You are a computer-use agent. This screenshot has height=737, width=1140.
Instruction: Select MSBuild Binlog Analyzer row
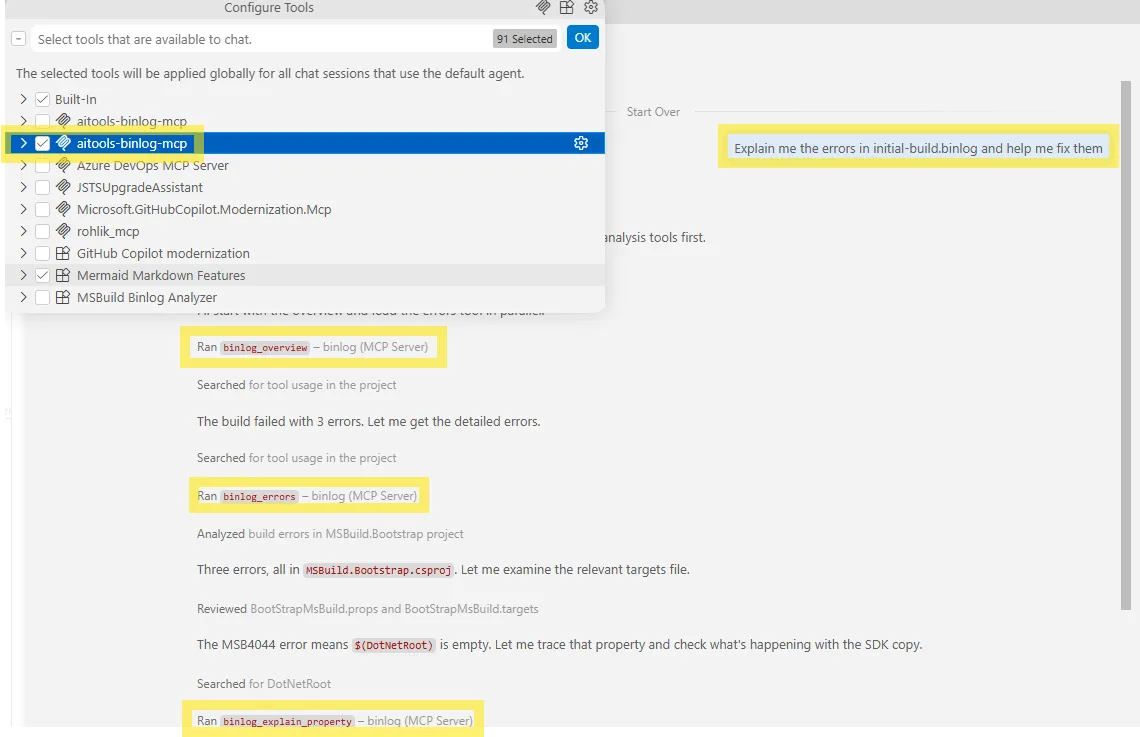(x=305, y=297)
